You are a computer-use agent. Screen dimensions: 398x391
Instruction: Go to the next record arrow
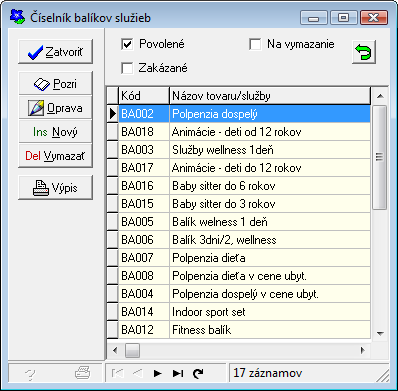pyautogui.click(x=158, y=373)
